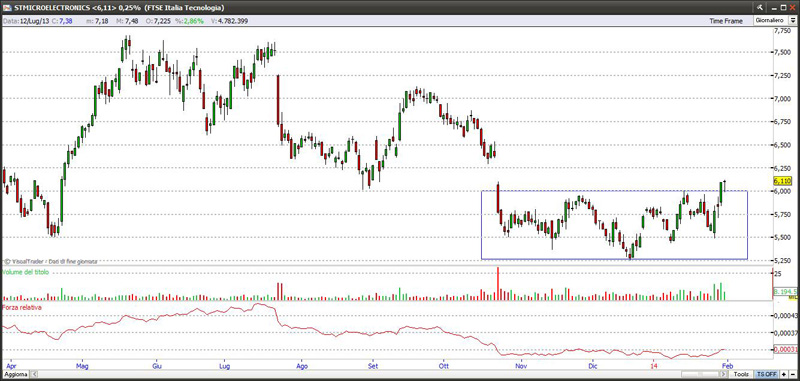Click the Feb label on time axis
This screenshot has height=381, width=800.
[x=728, y=366]
